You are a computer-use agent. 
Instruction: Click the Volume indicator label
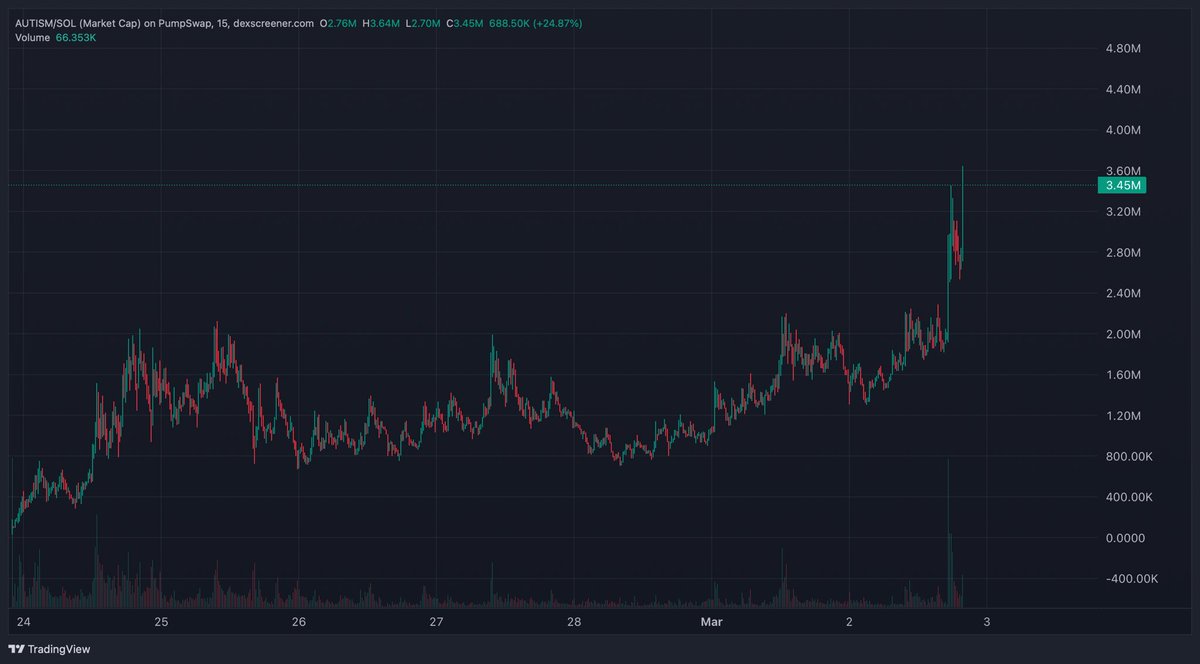pyautogui.click(x=31, y=38)
